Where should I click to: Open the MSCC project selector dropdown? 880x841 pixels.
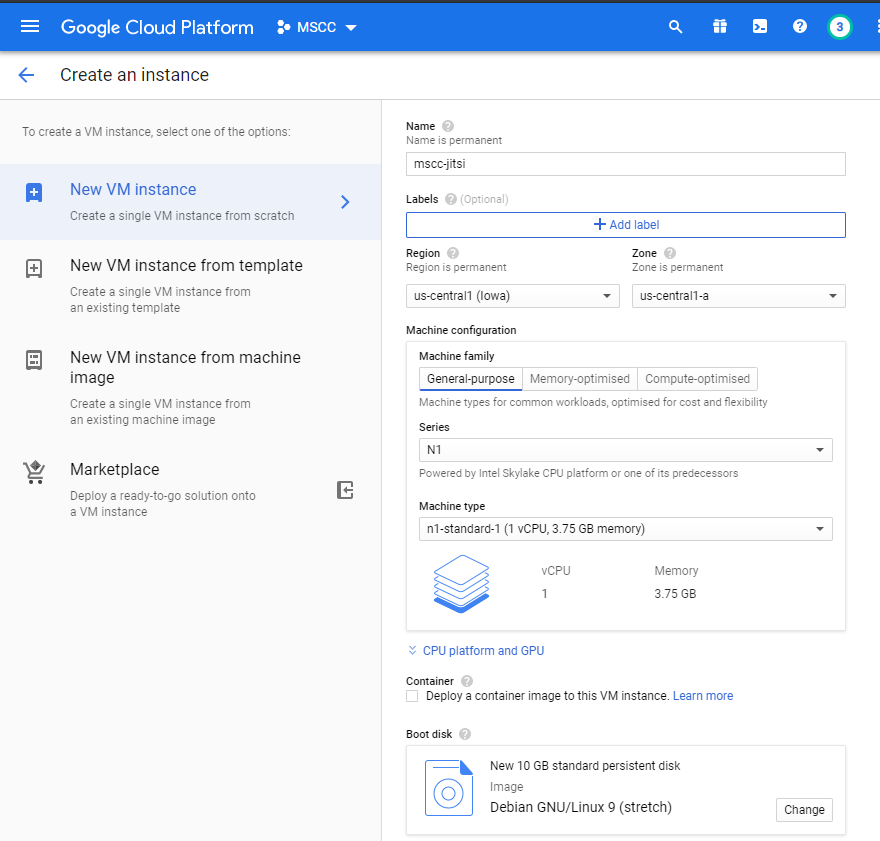tap(317, 27)
